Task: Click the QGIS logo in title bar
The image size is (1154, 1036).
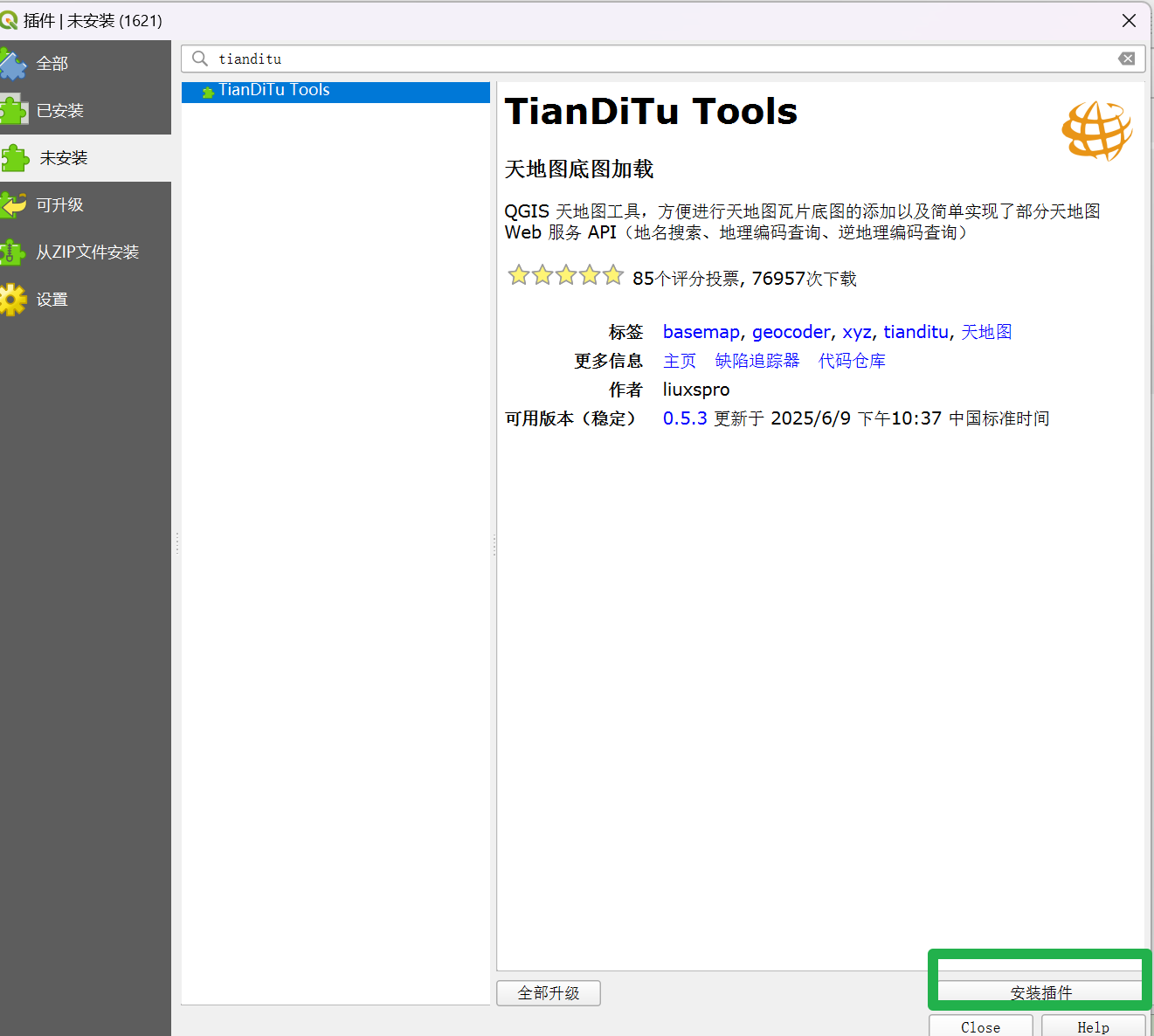Action: tap(9, 20)
